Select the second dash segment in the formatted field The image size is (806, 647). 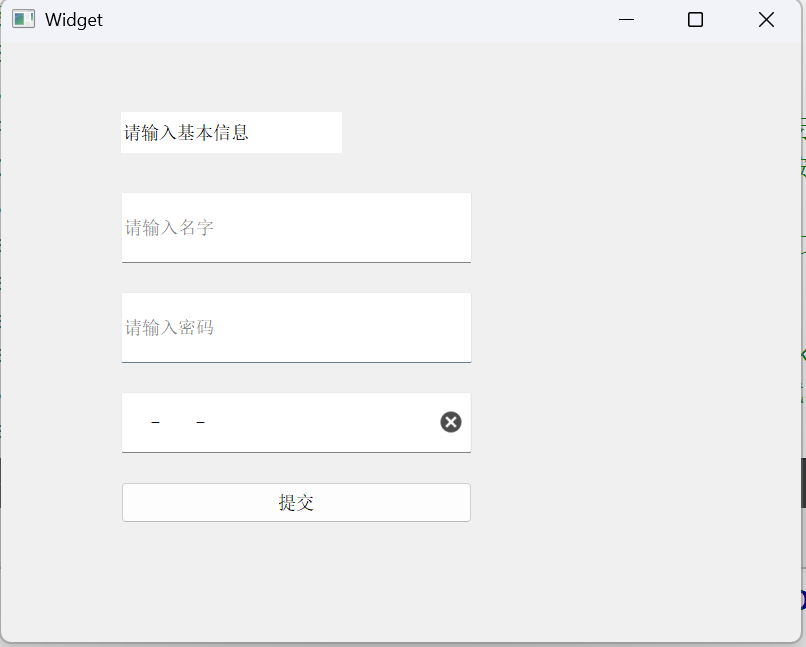point(200,421)
